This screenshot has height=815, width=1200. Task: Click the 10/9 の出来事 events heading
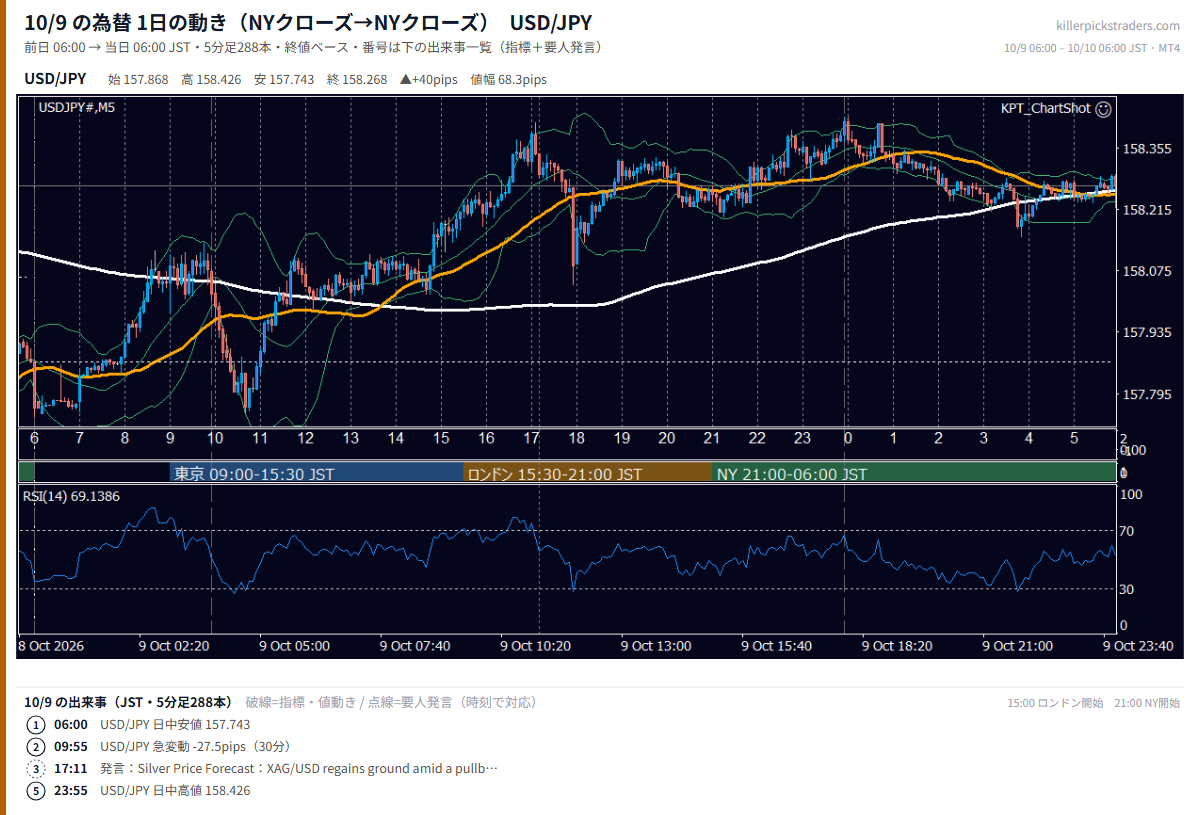pyautogui.click(x=128, y=703)
